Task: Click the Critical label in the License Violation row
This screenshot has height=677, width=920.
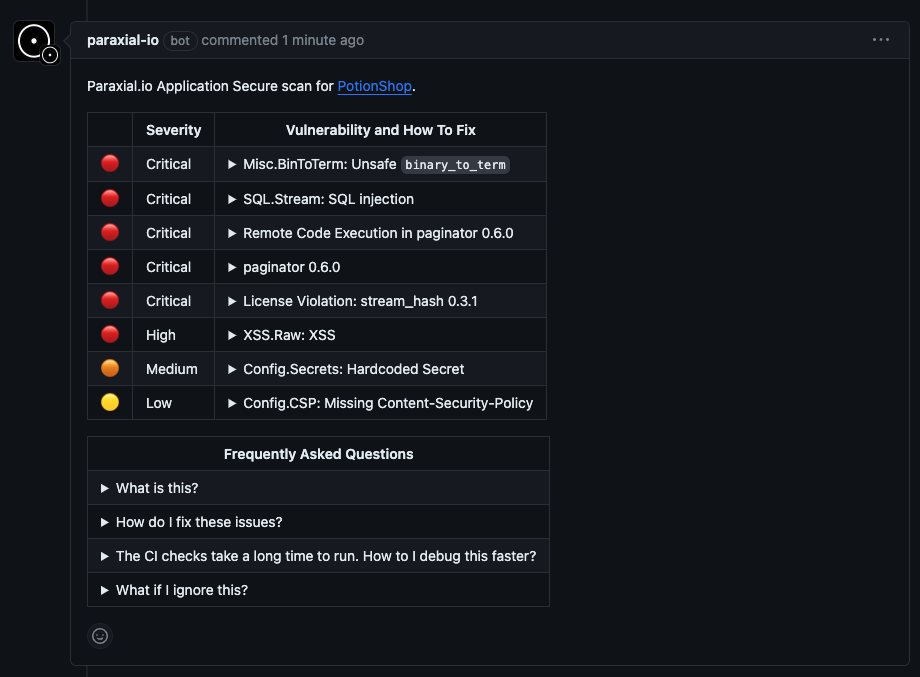Action: click(x=168, y=301)
